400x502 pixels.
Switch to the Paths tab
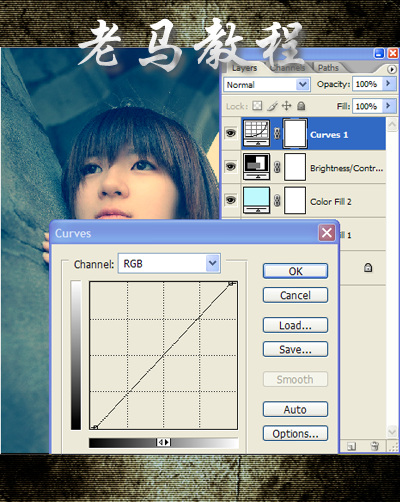click(x=328, y=68)
